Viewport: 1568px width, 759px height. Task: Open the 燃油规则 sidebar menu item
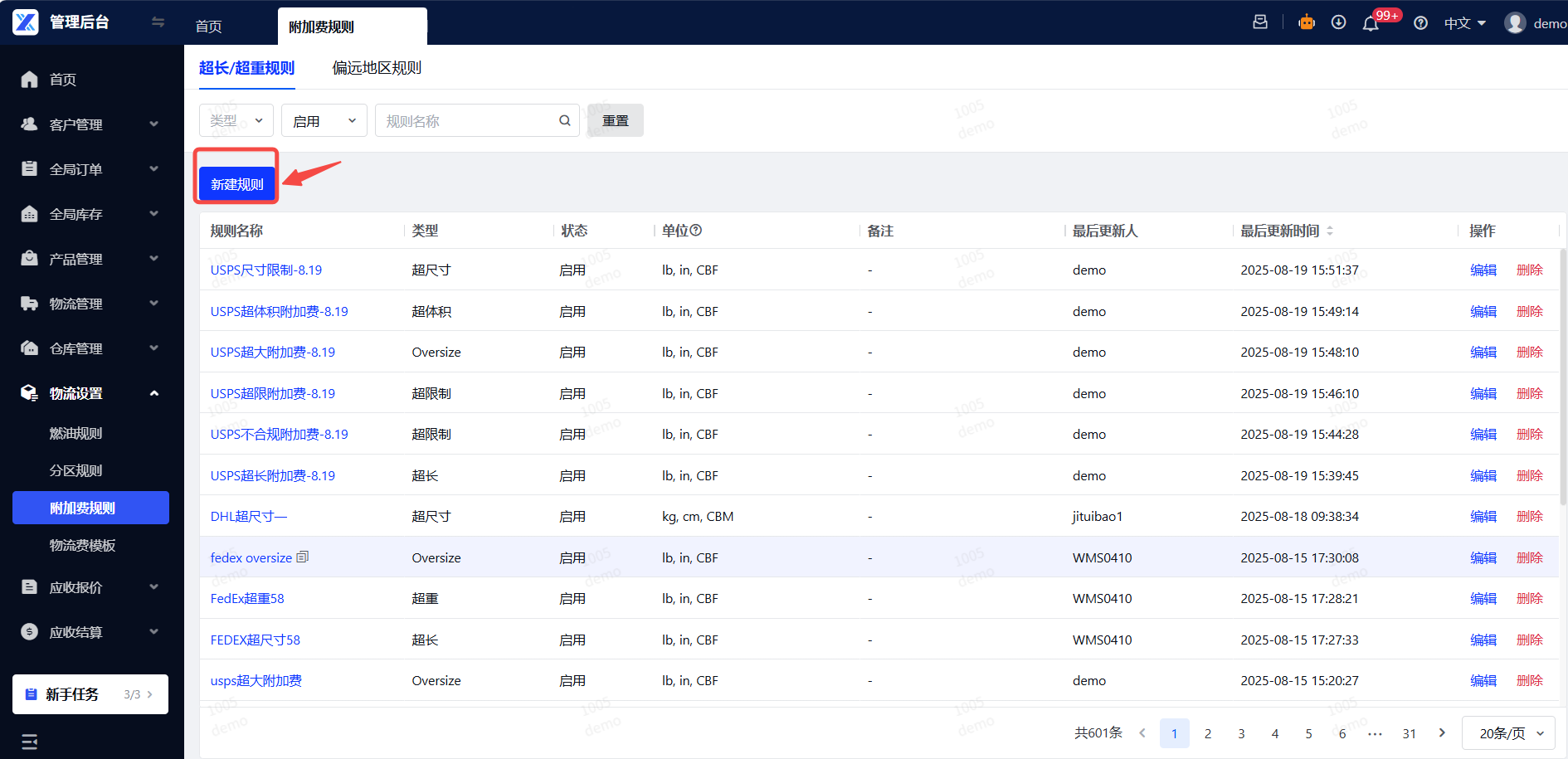point(76,433)
